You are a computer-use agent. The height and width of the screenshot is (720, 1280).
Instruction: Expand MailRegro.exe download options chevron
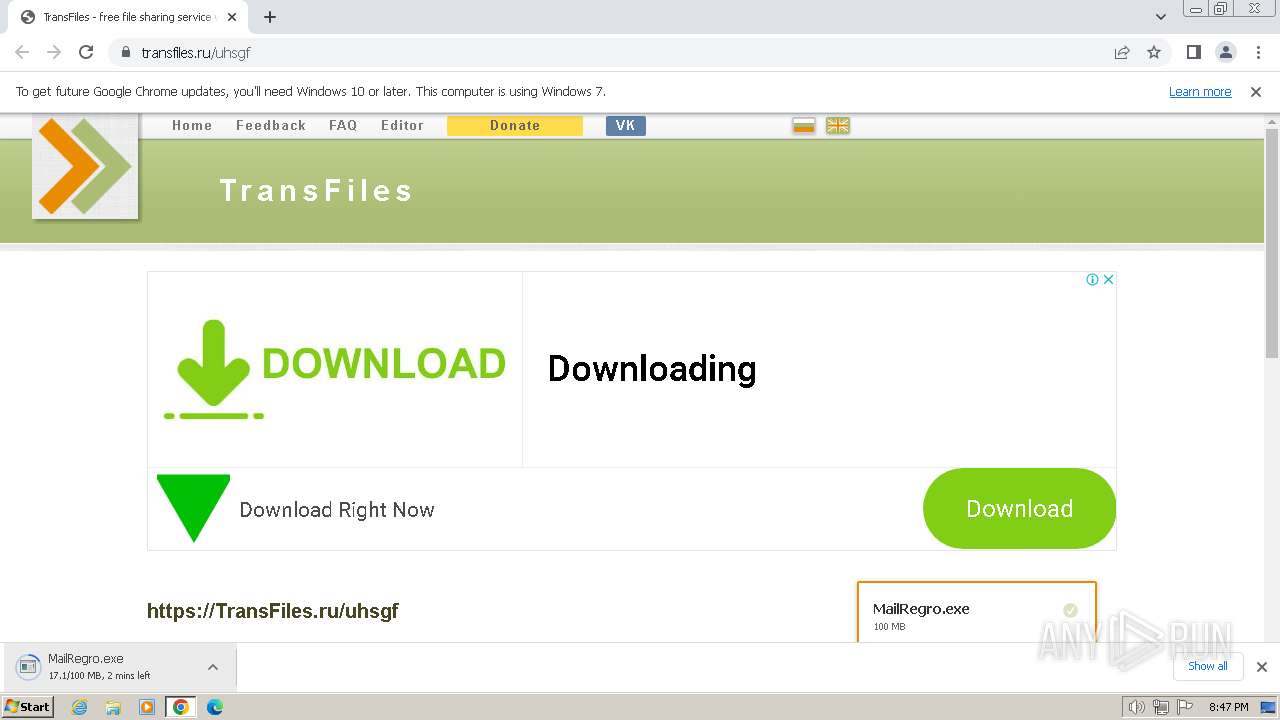click(213, 667)
